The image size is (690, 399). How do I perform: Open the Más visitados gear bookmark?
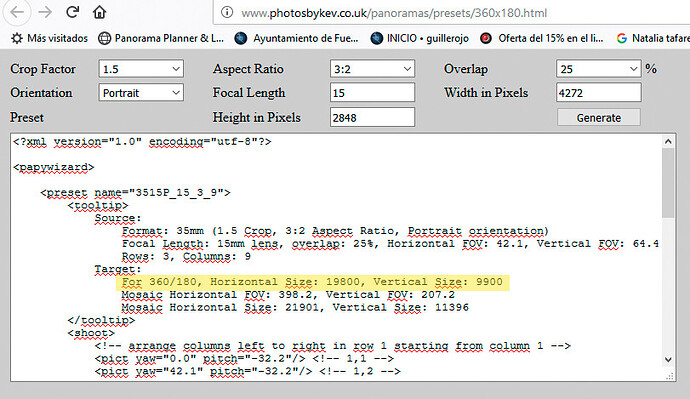pos(49,38)
